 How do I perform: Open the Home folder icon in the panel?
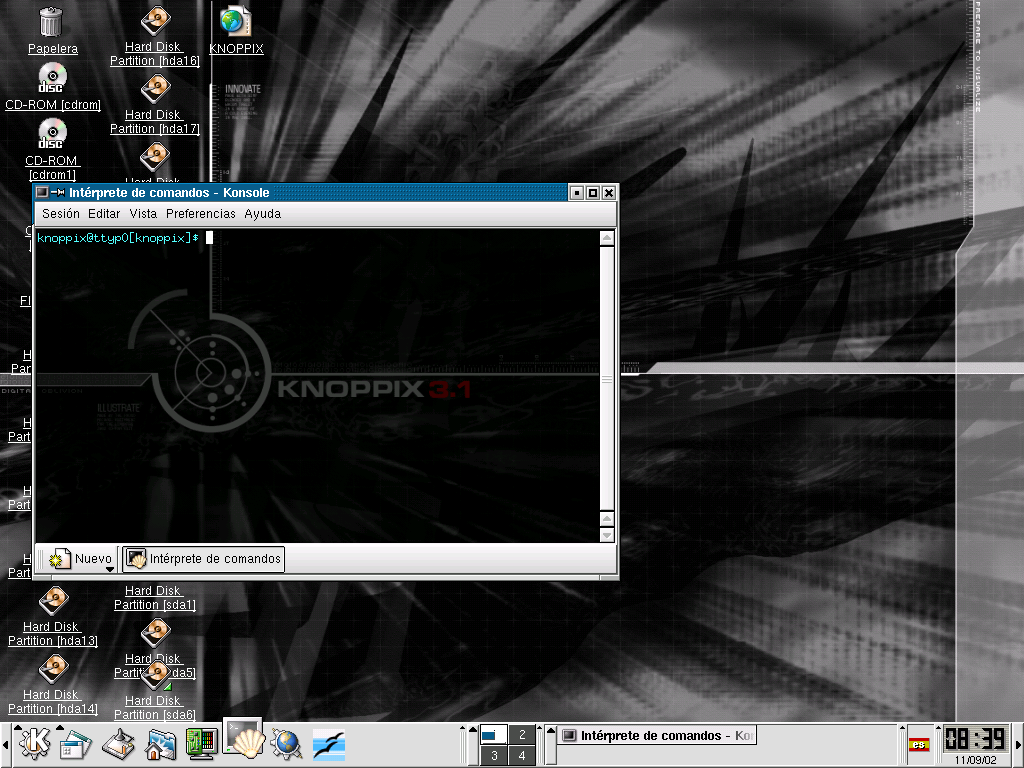pyautogui.click(x=160, y=744)
